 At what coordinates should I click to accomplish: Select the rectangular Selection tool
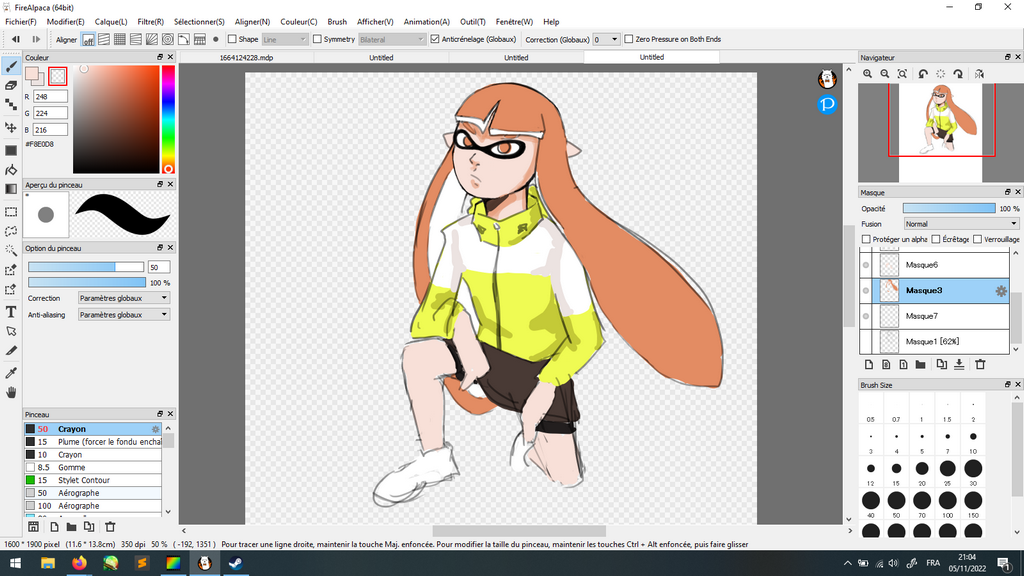11,212
